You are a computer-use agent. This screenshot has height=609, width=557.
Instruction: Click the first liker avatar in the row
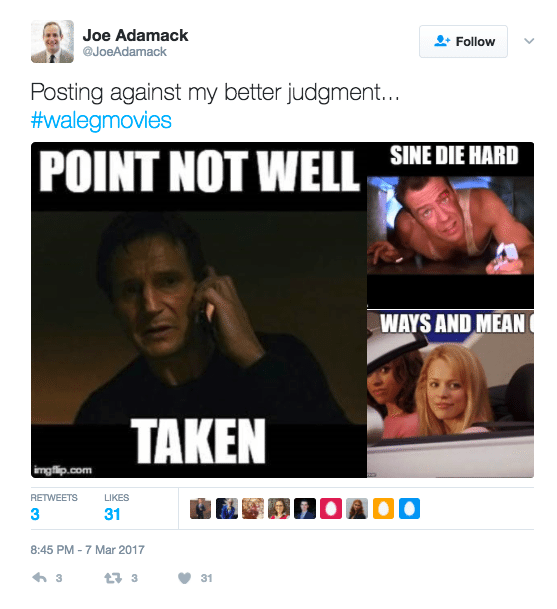click(x=200, y=508)
